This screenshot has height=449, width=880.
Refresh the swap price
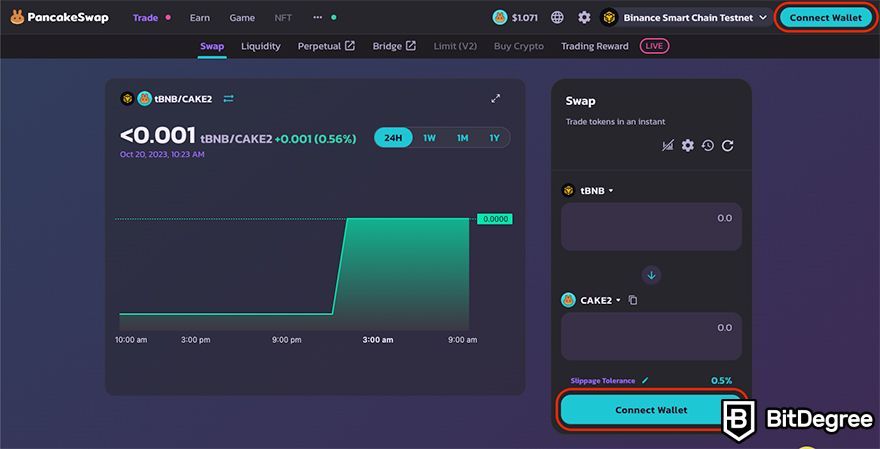[728, 146]
